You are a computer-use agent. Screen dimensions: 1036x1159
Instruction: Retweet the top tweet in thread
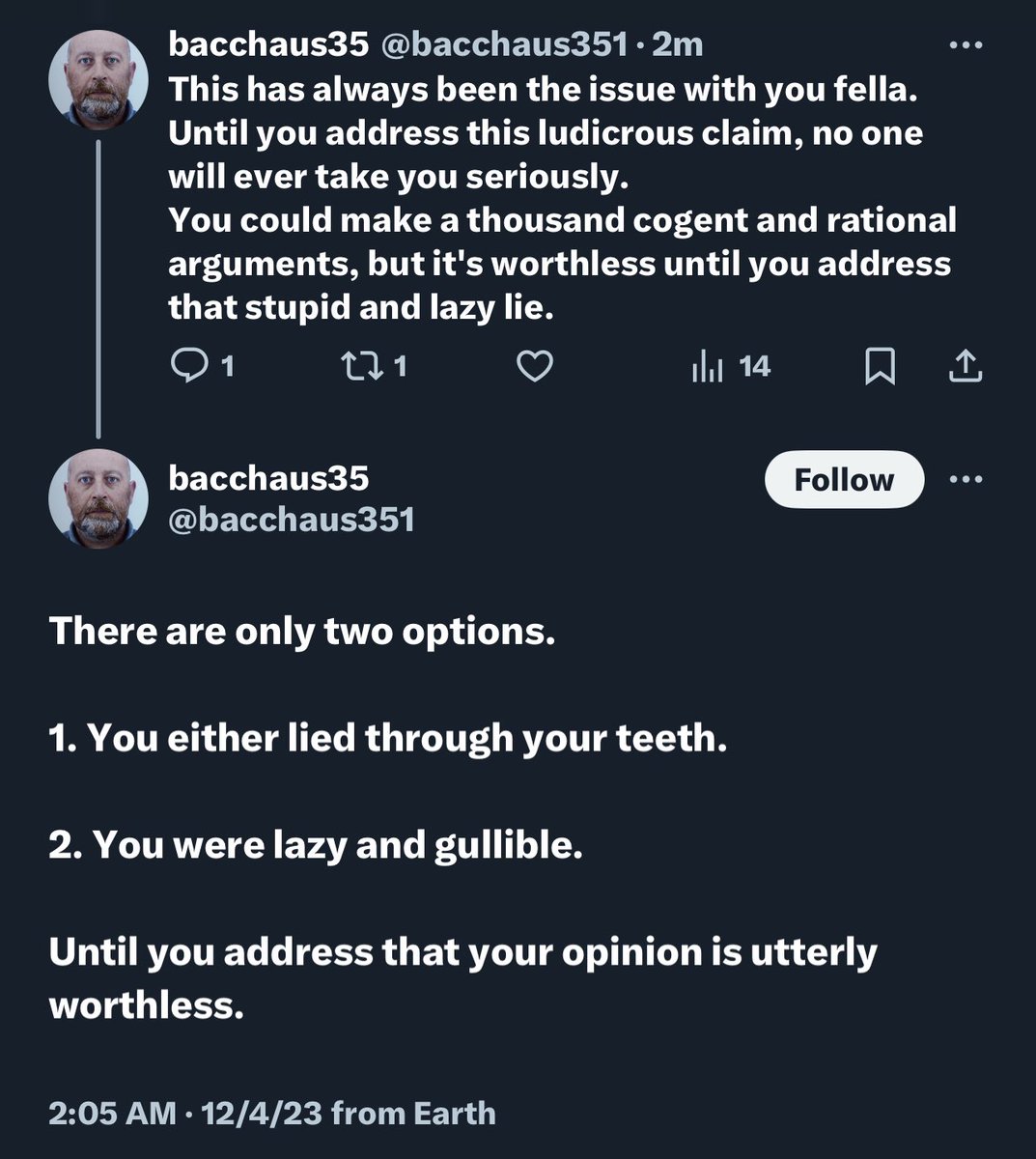tap(361, 366)
